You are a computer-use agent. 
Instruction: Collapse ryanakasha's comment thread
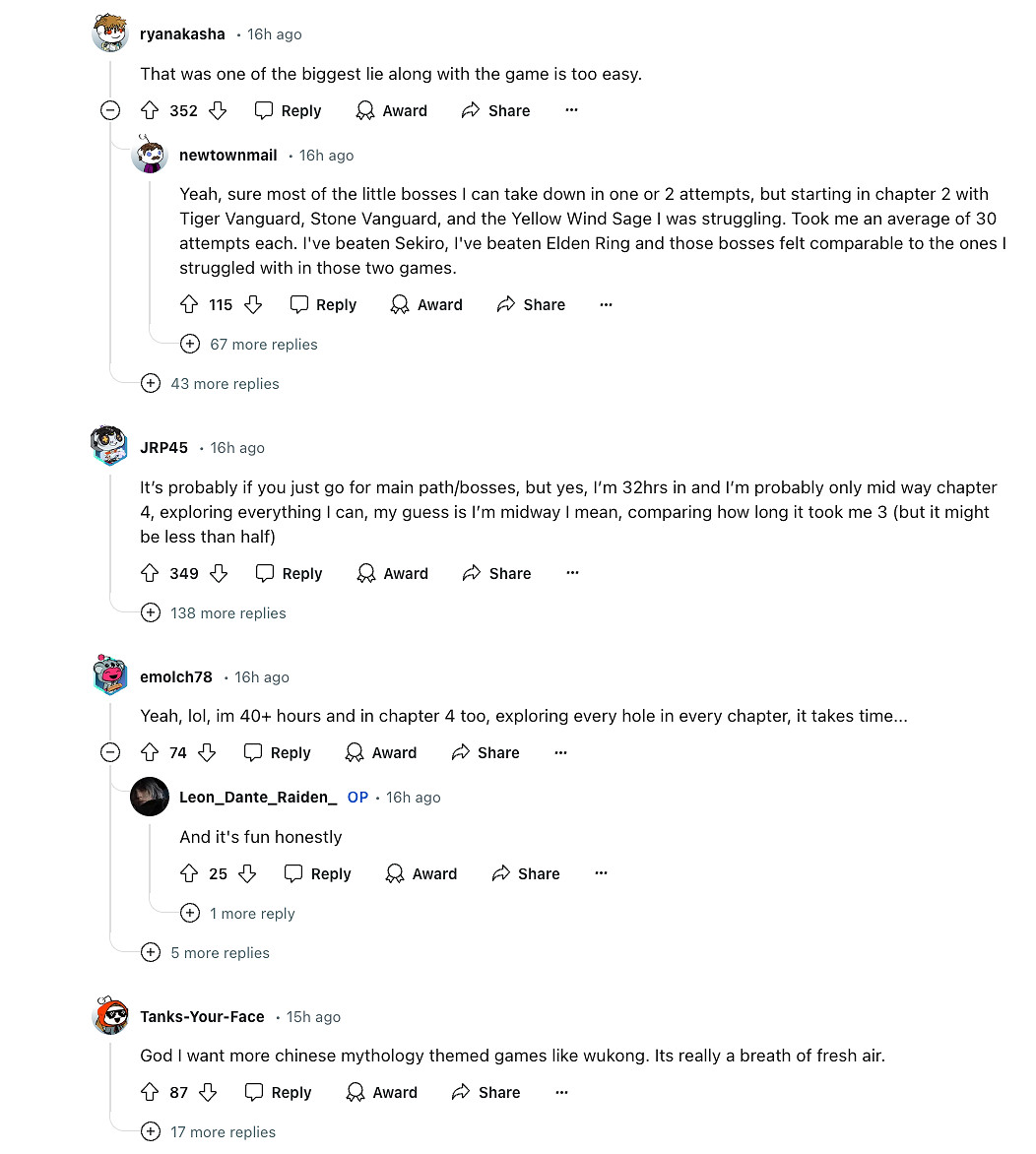point(110,111)
